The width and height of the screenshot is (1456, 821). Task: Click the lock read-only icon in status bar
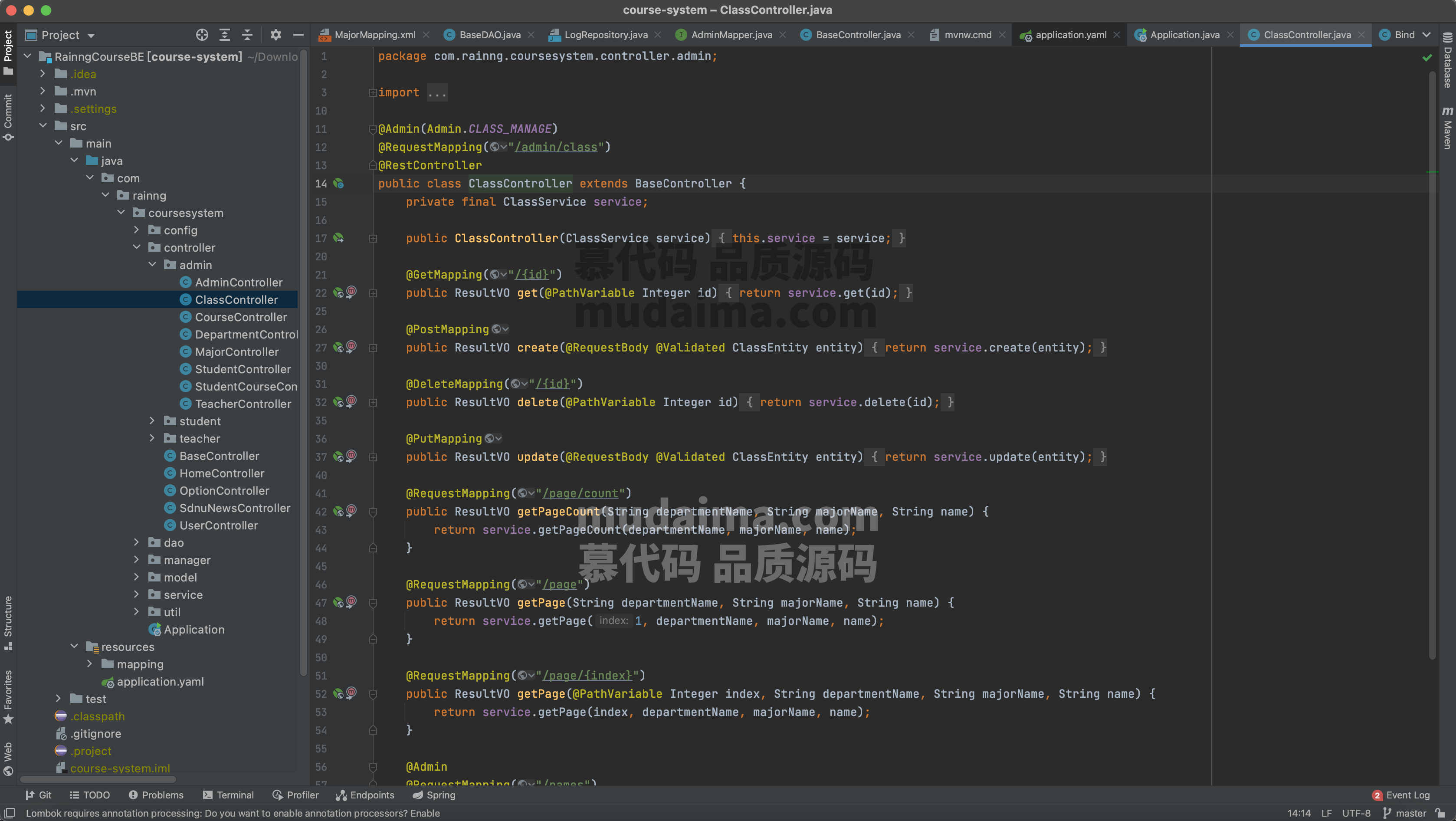coord(1440,813)
